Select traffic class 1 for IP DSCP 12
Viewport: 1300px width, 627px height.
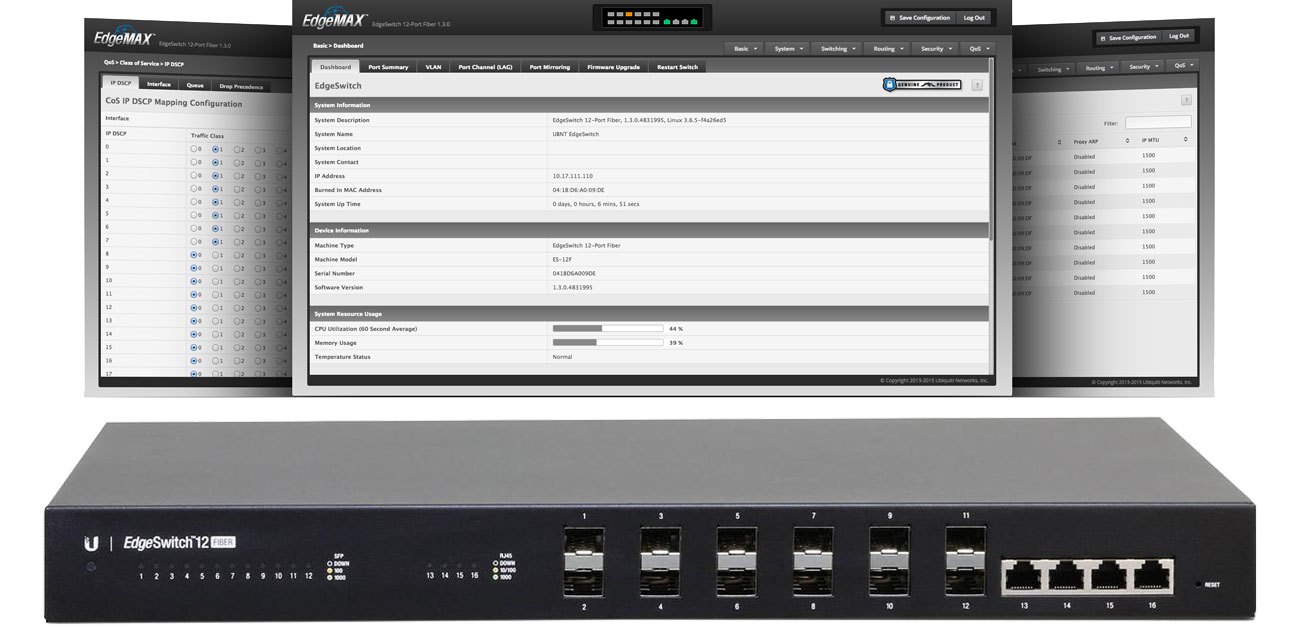[x=215, y=308]
